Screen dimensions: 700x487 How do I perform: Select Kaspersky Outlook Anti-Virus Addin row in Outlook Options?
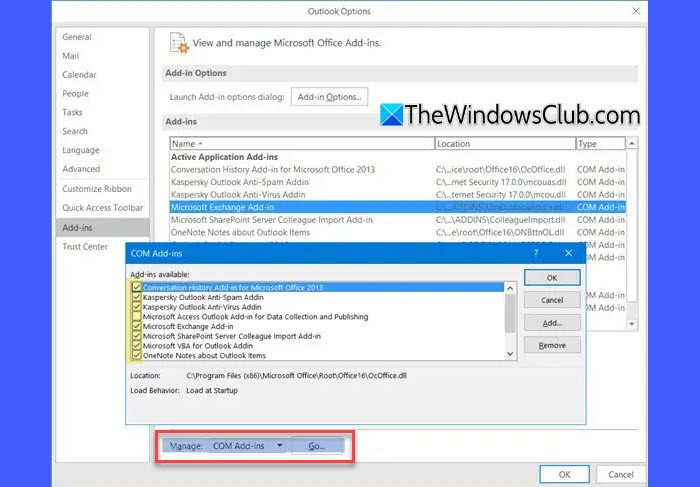point(397,195)
